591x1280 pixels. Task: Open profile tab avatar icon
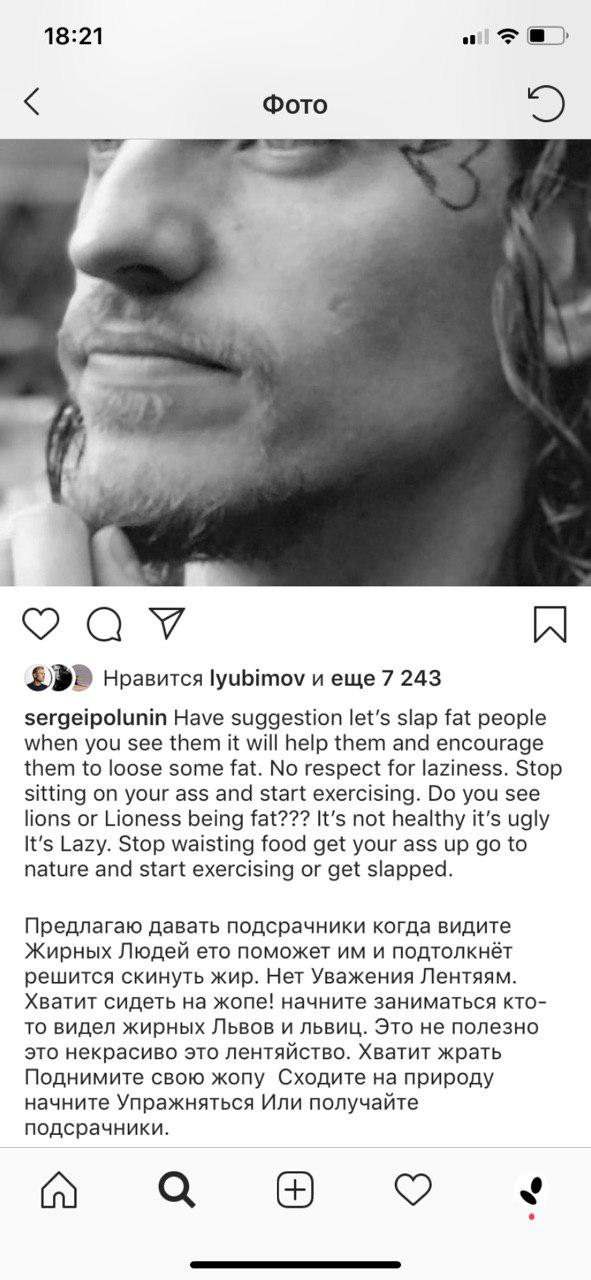pyautogui.click(x=531, y=1190)
